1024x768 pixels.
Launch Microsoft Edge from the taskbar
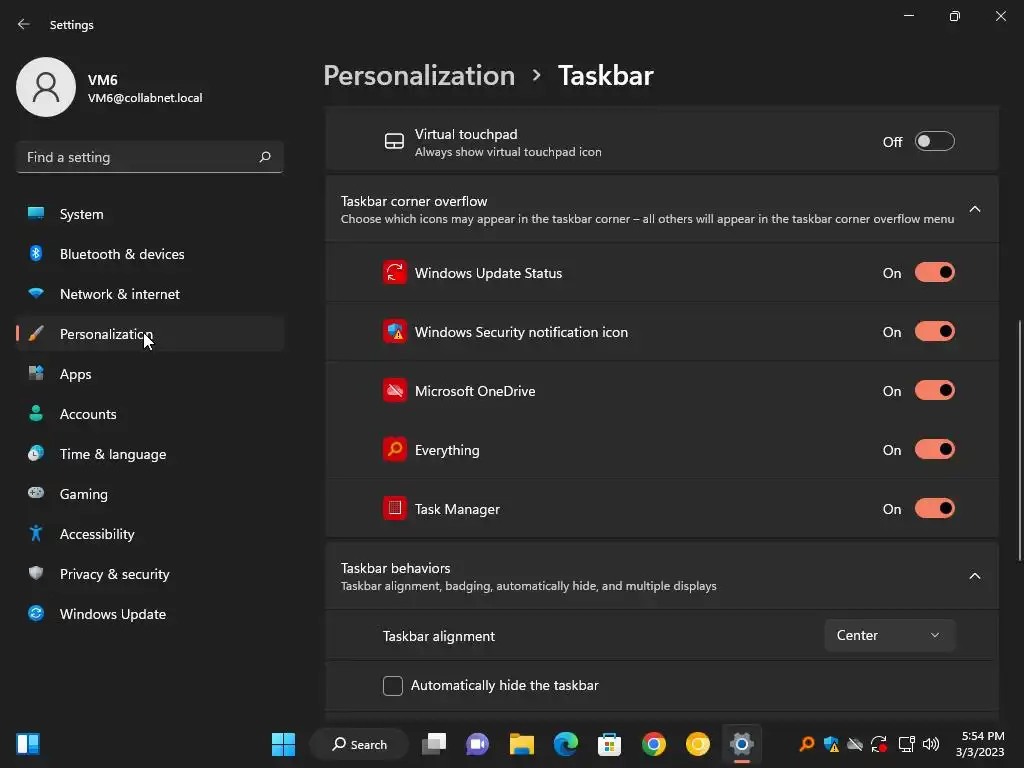pos(566,744)
